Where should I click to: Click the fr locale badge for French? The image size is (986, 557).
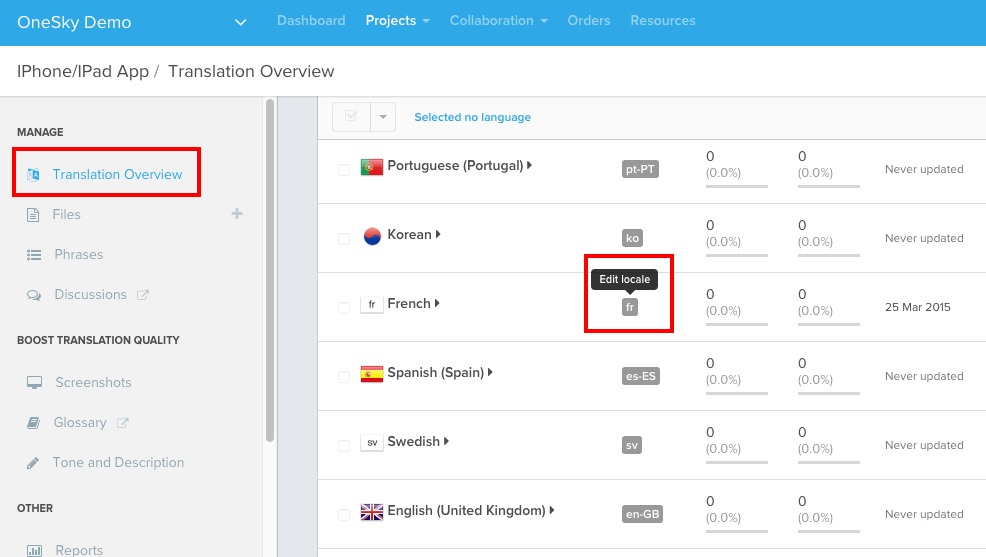[629, 307]
